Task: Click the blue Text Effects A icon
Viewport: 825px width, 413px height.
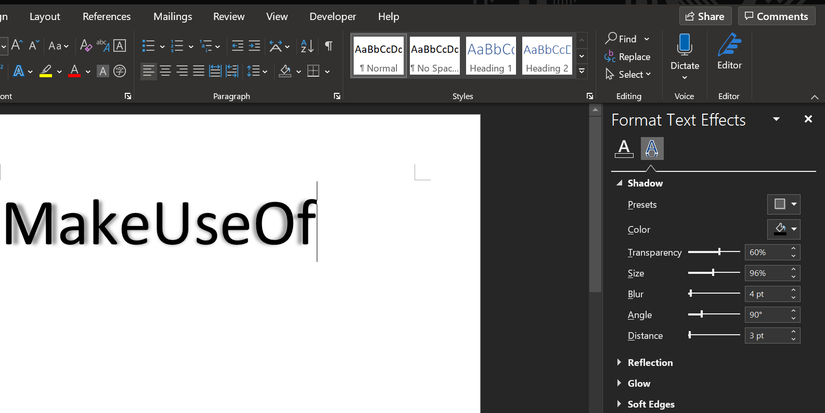Action: (x=19, y=70)
